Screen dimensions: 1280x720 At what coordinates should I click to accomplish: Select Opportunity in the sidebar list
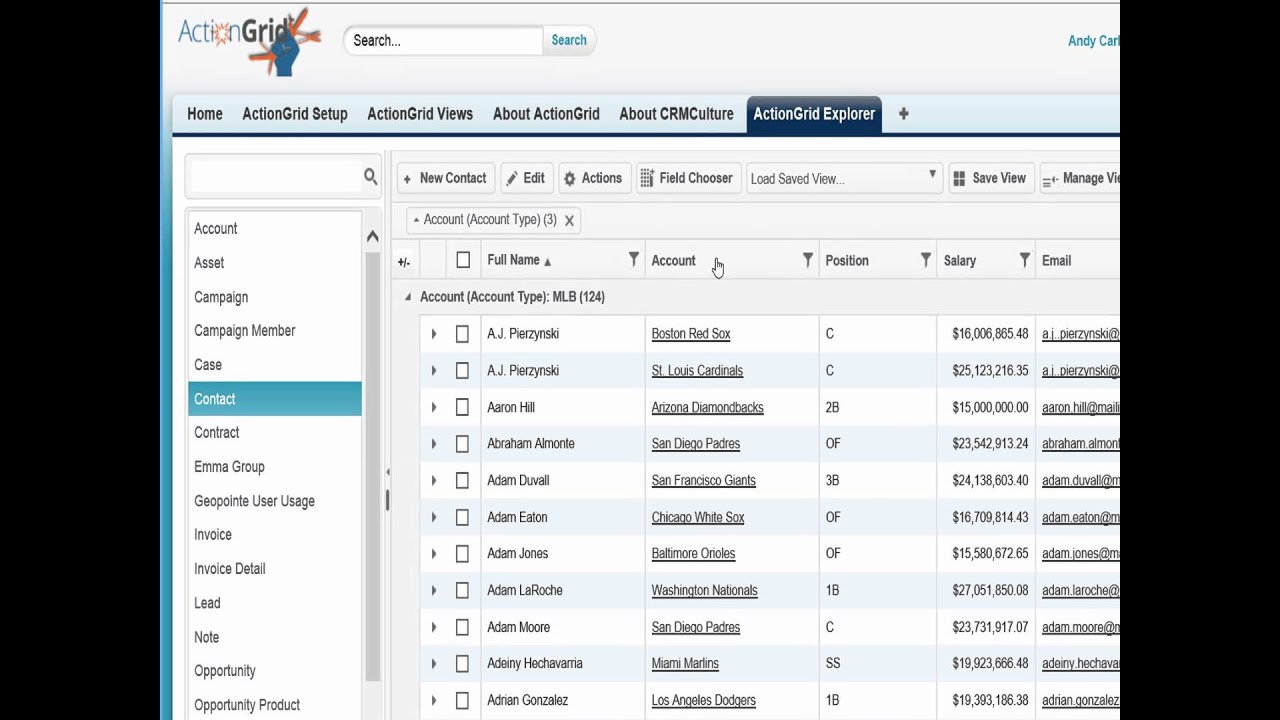pos(275,671)
